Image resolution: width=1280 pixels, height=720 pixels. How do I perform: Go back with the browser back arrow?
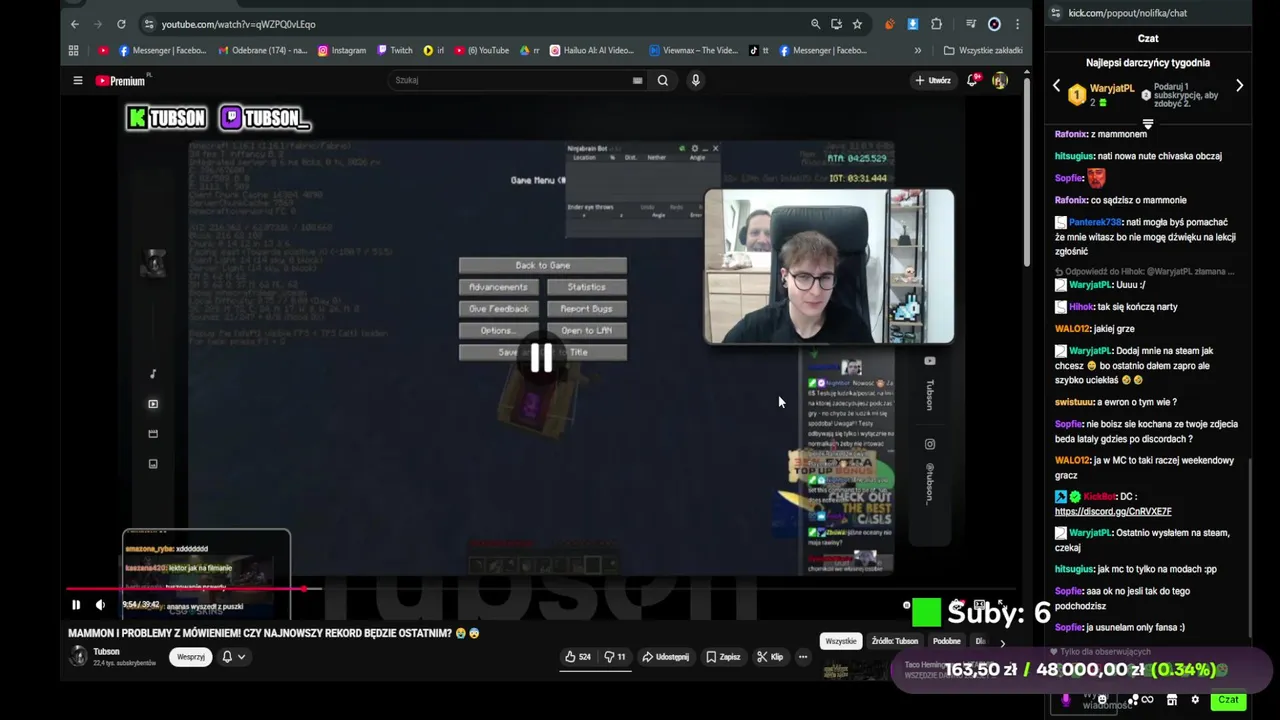[x=75, y=24]
